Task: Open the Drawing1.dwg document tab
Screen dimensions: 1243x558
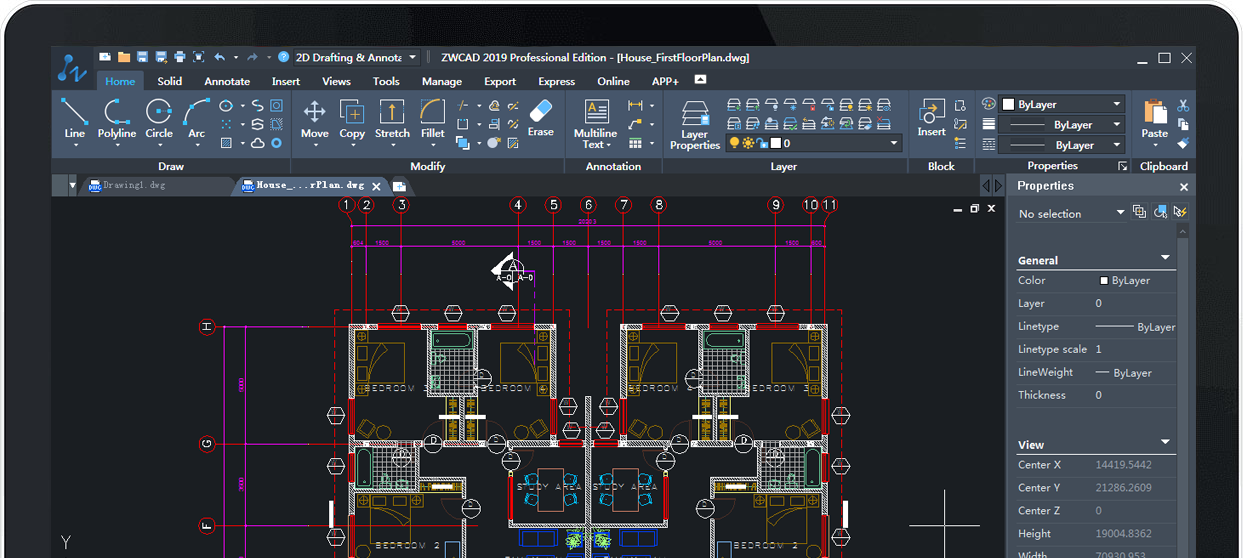Action: point(133,185)
